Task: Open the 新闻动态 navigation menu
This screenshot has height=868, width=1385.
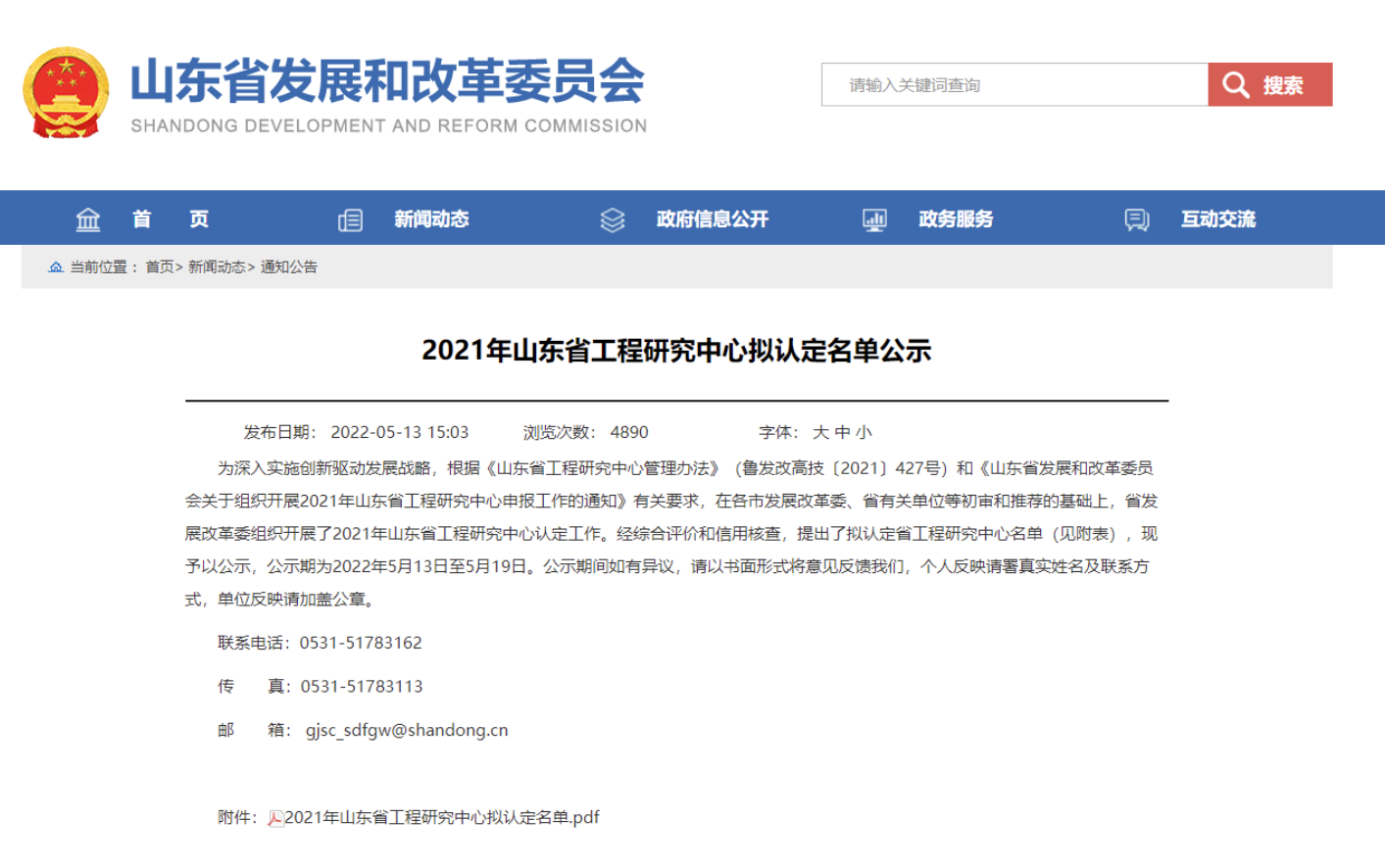Action: (431, 219)
